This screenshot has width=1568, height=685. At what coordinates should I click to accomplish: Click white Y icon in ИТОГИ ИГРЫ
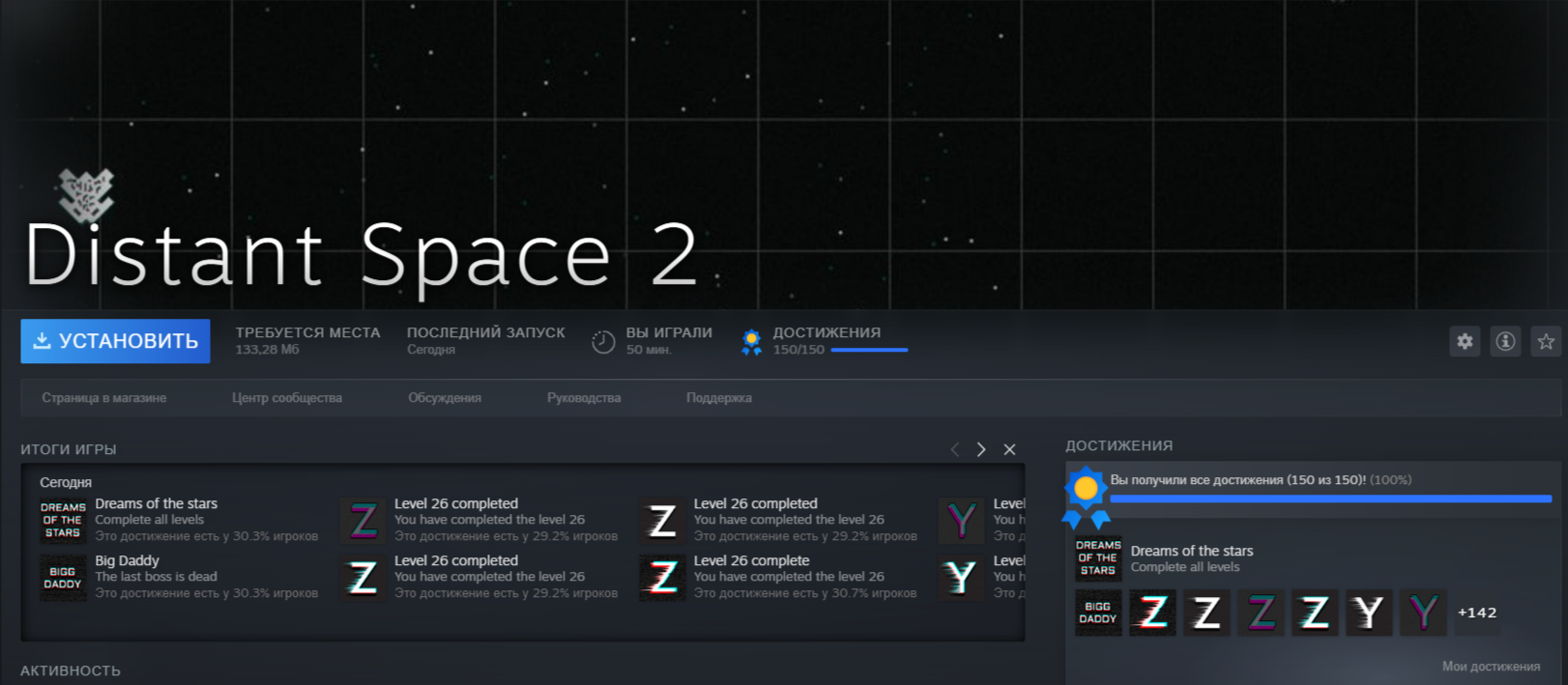click(961, 577)
